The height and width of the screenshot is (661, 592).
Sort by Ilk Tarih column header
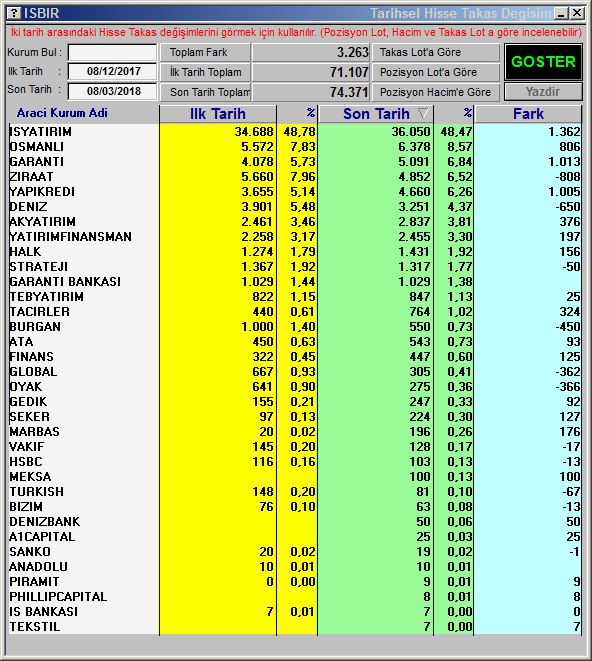point(218,114)
